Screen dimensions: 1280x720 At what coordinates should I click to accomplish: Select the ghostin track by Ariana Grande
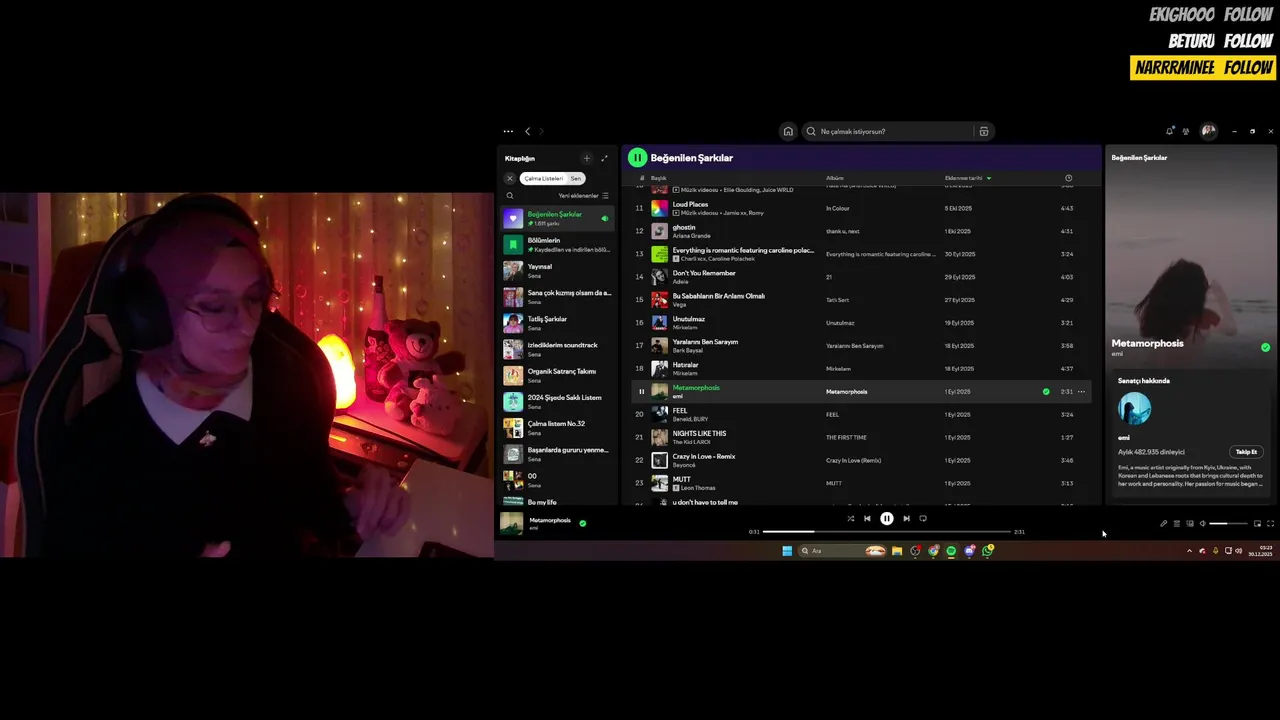862,231
